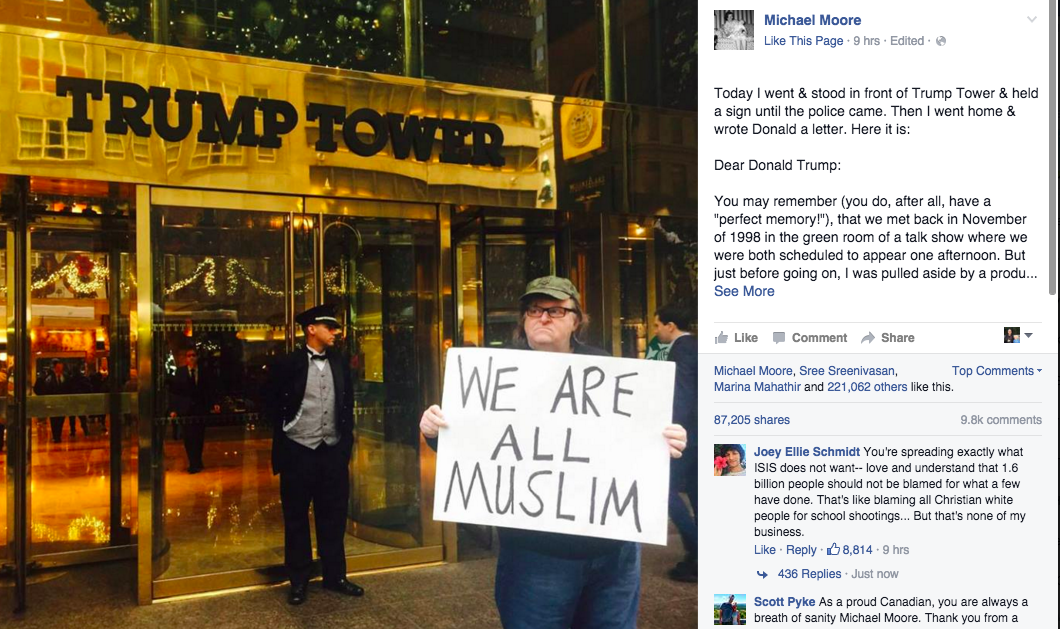This screenshot has width=1060, height=629.
Task: Click Reply under Joey Ellie Schmidt's comment
Action: click(x=801, y=550)
